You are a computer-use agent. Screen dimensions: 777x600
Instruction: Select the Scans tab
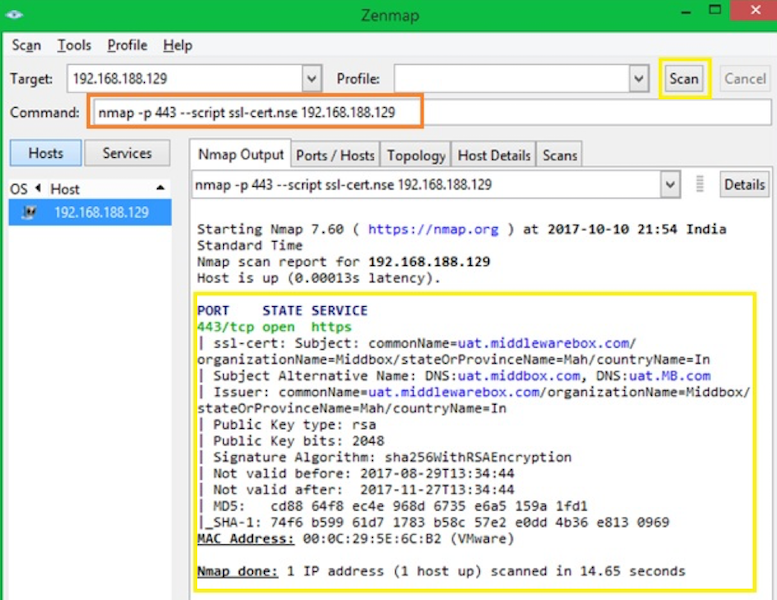click(560, 155)
